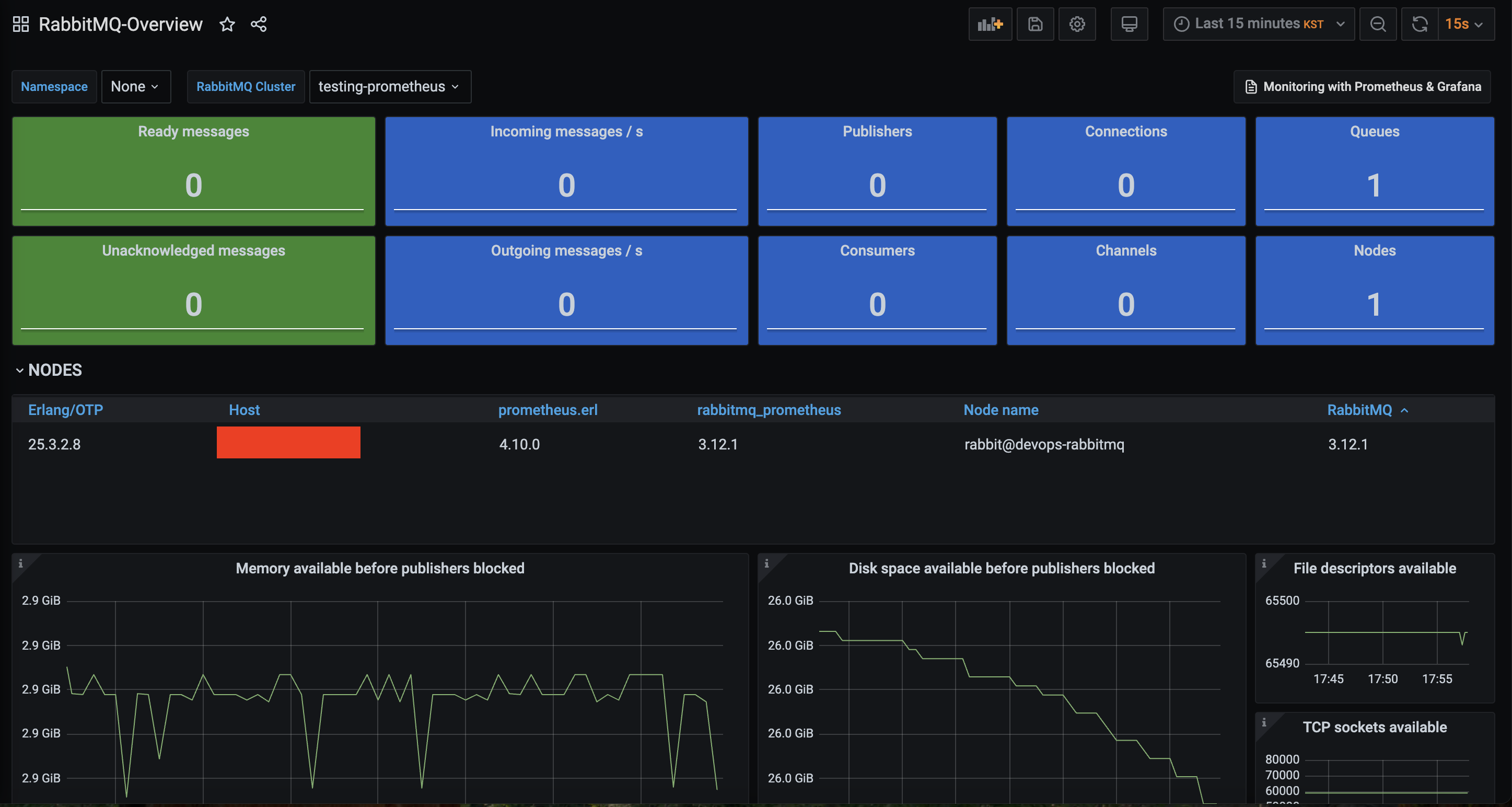Open dashboard settings gear icon
The height and width of the screenshot is (807, 1512).
pos(1076,24)
